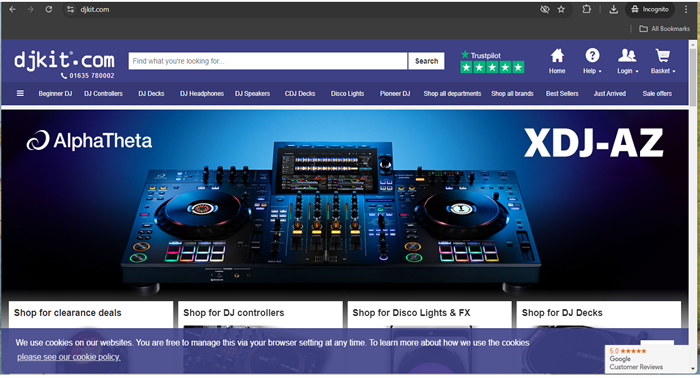700x378 pixels.
Task: Click the phone number 01635 780002
Action: pyautogui.click(x=88, y=76)
